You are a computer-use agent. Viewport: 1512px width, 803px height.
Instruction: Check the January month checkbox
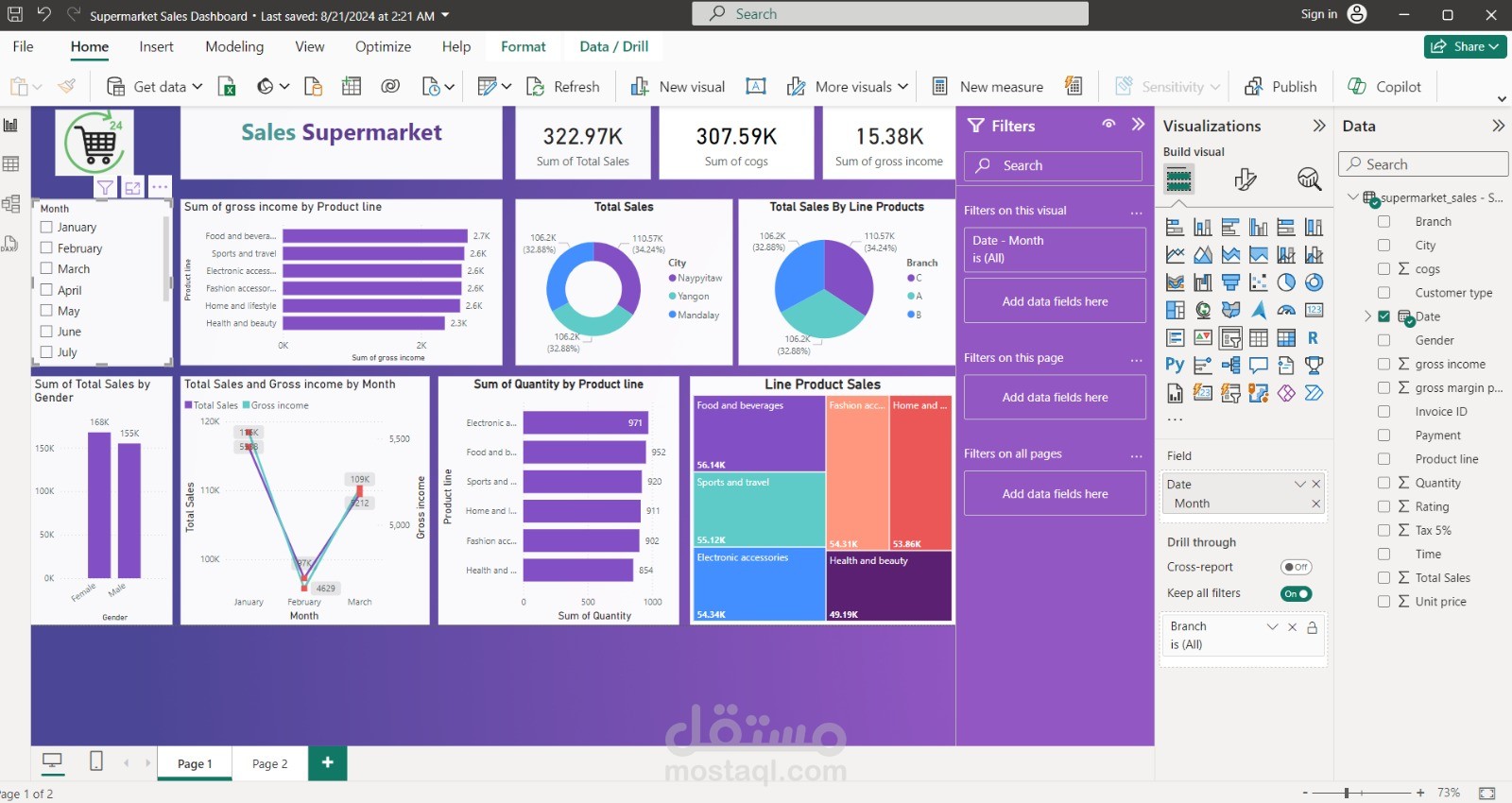pos(46,227)
